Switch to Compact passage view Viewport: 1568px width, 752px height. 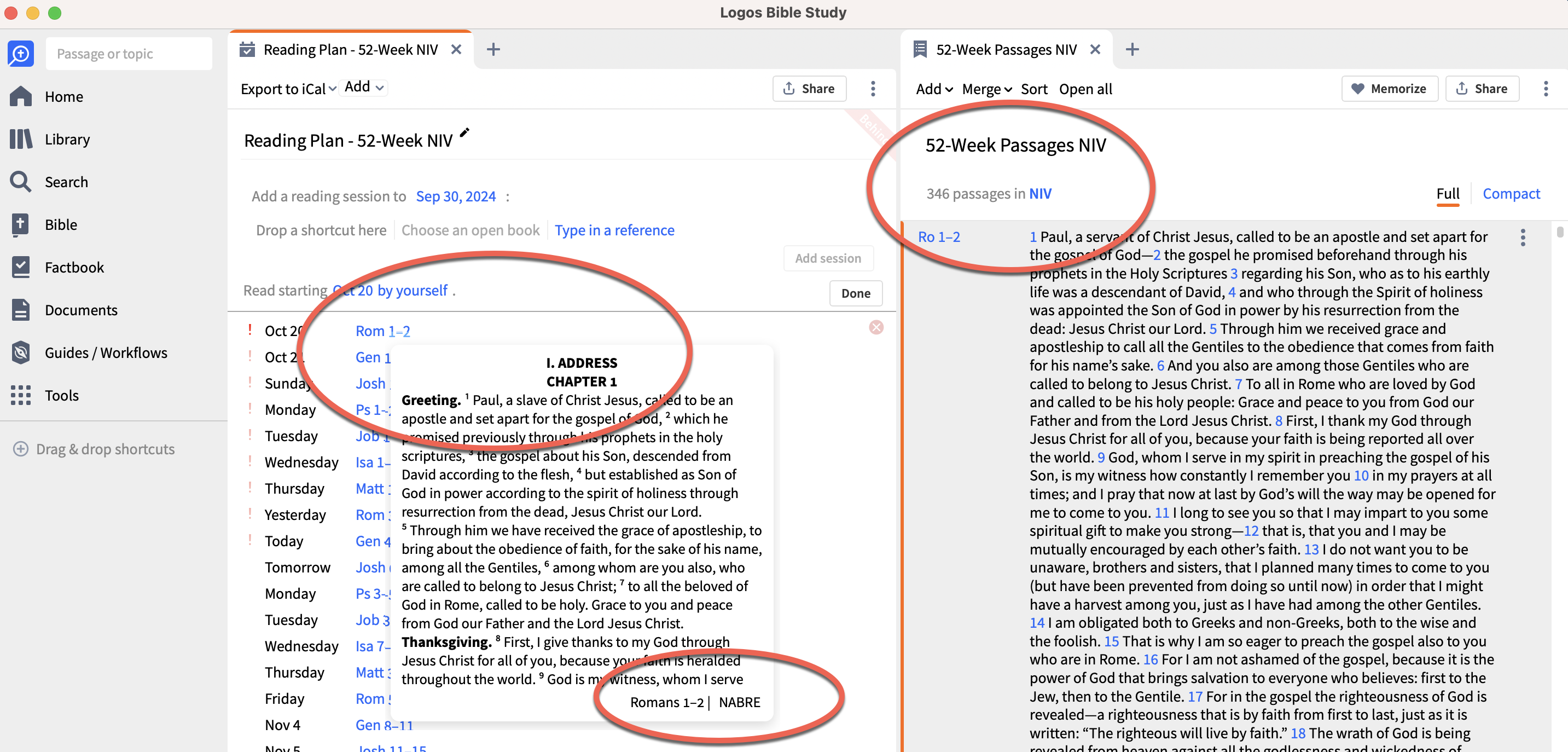pos(1511,194)
